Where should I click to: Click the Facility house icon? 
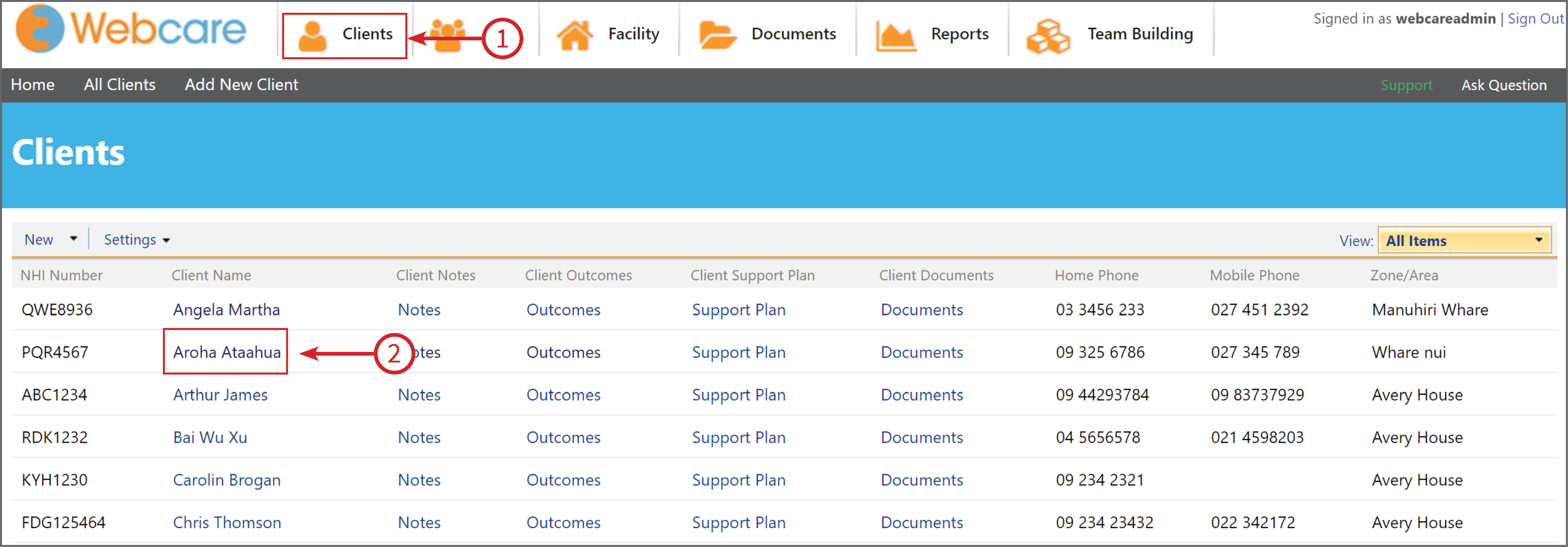[x=574, y=35]
